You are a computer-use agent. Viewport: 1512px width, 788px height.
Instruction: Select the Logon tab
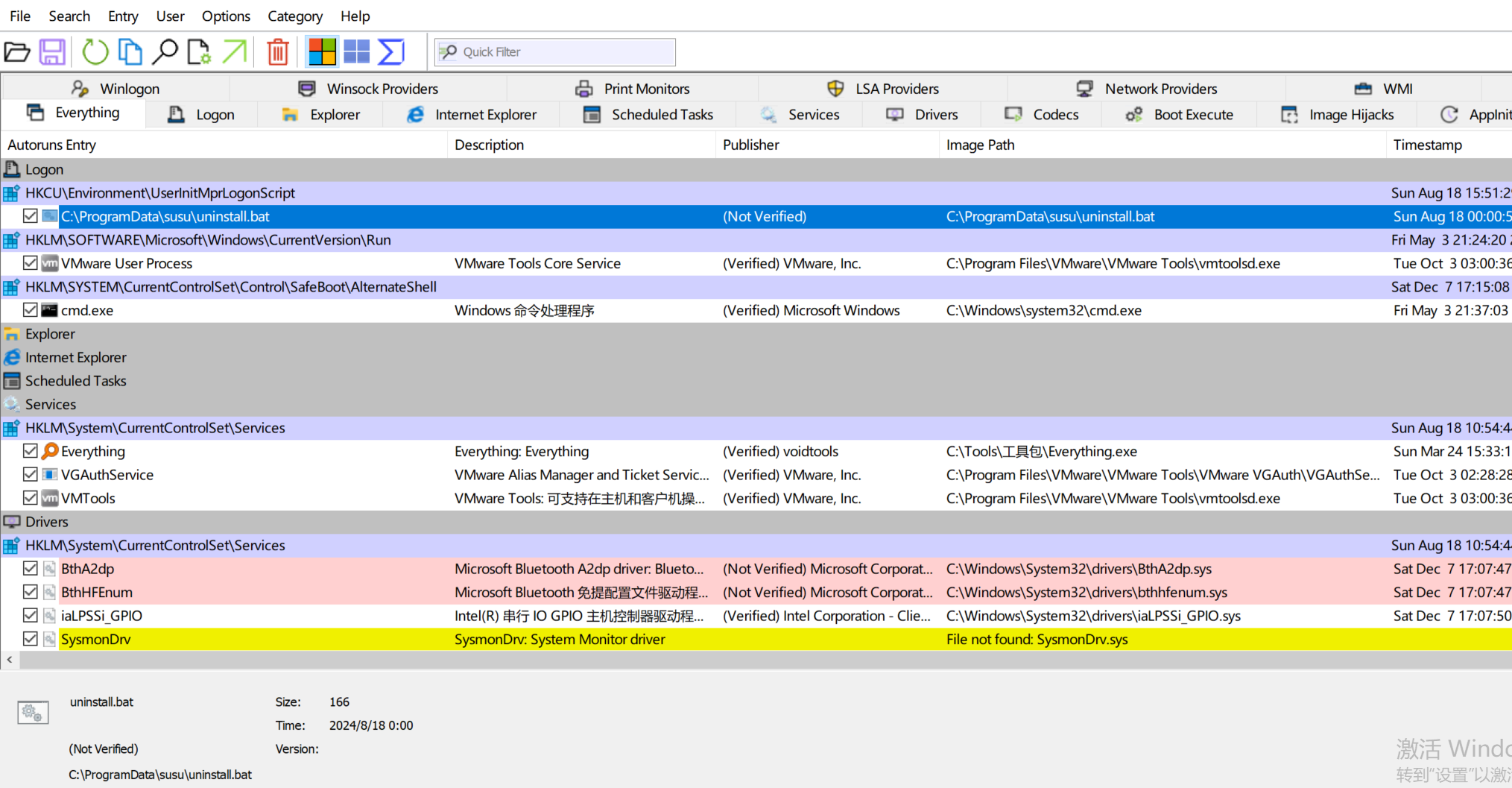(201, 115)
